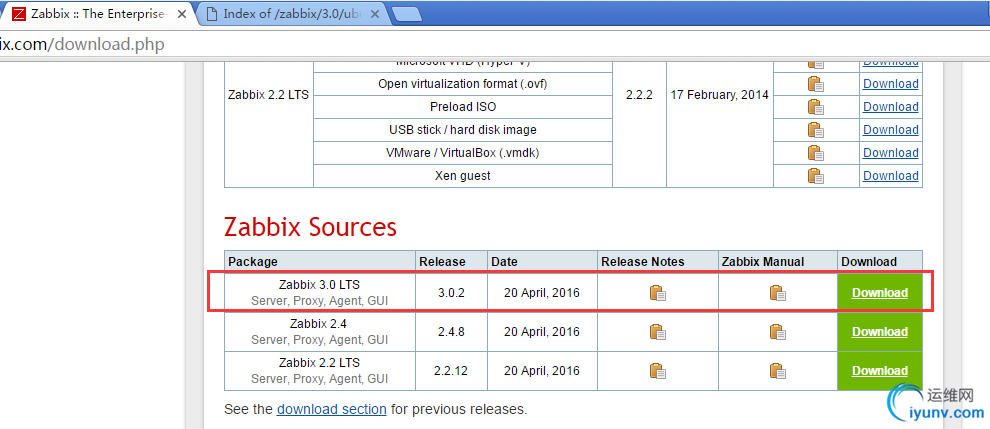The width and height of the screenshot is (990, 429).
Task: Open Release Notes icon for Zabbix 3.0 LTS
Action: coord(658,293)
